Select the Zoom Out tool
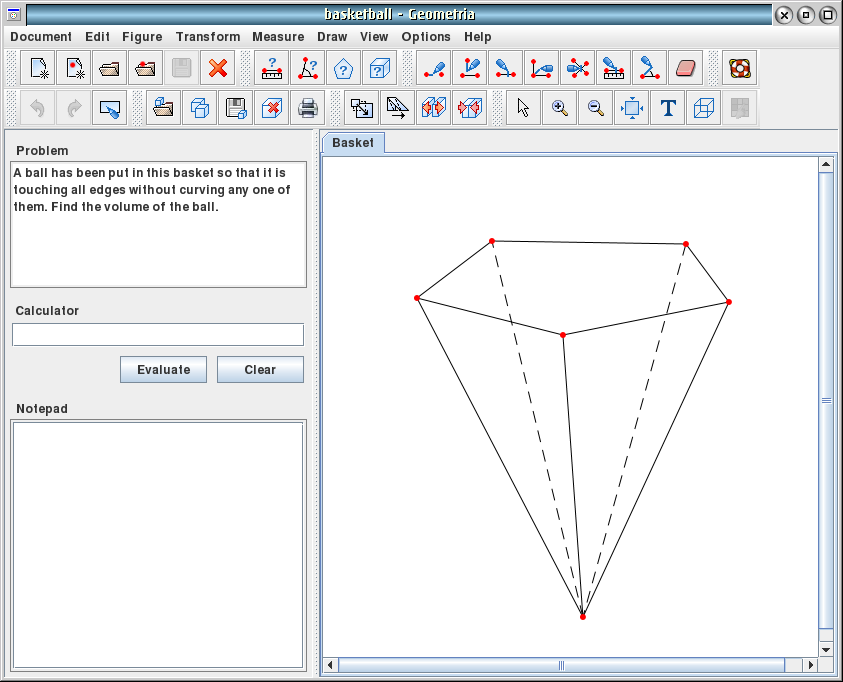 pos(595,107)
